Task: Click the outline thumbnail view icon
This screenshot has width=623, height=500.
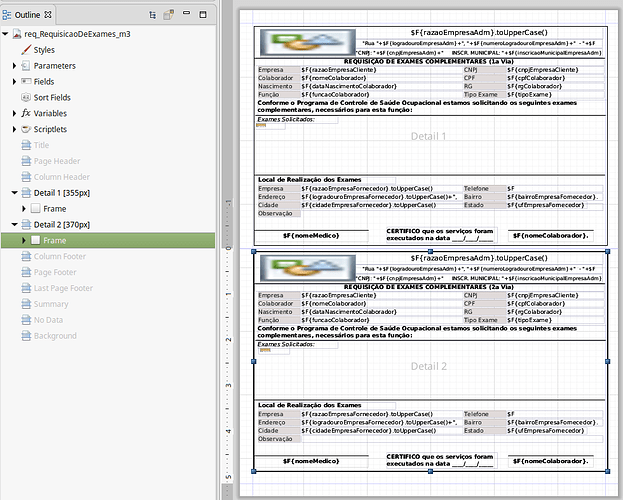Action: 168,15
